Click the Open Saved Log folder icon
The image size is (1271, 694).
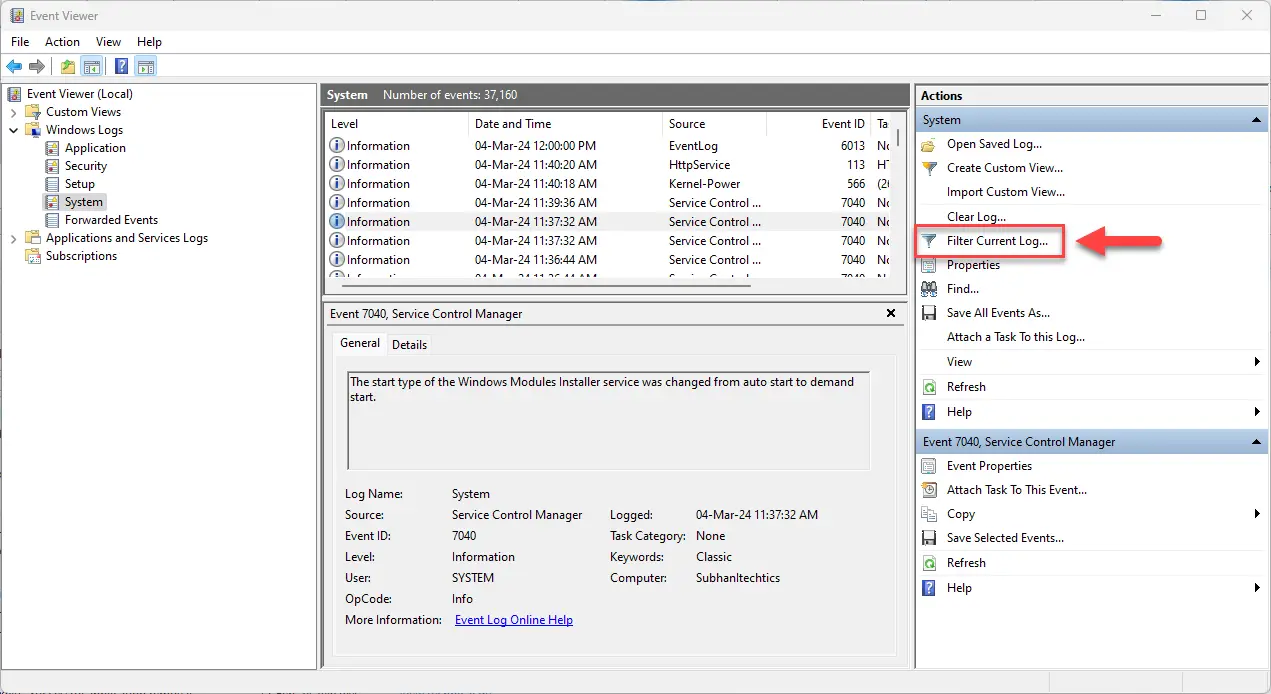929,144
